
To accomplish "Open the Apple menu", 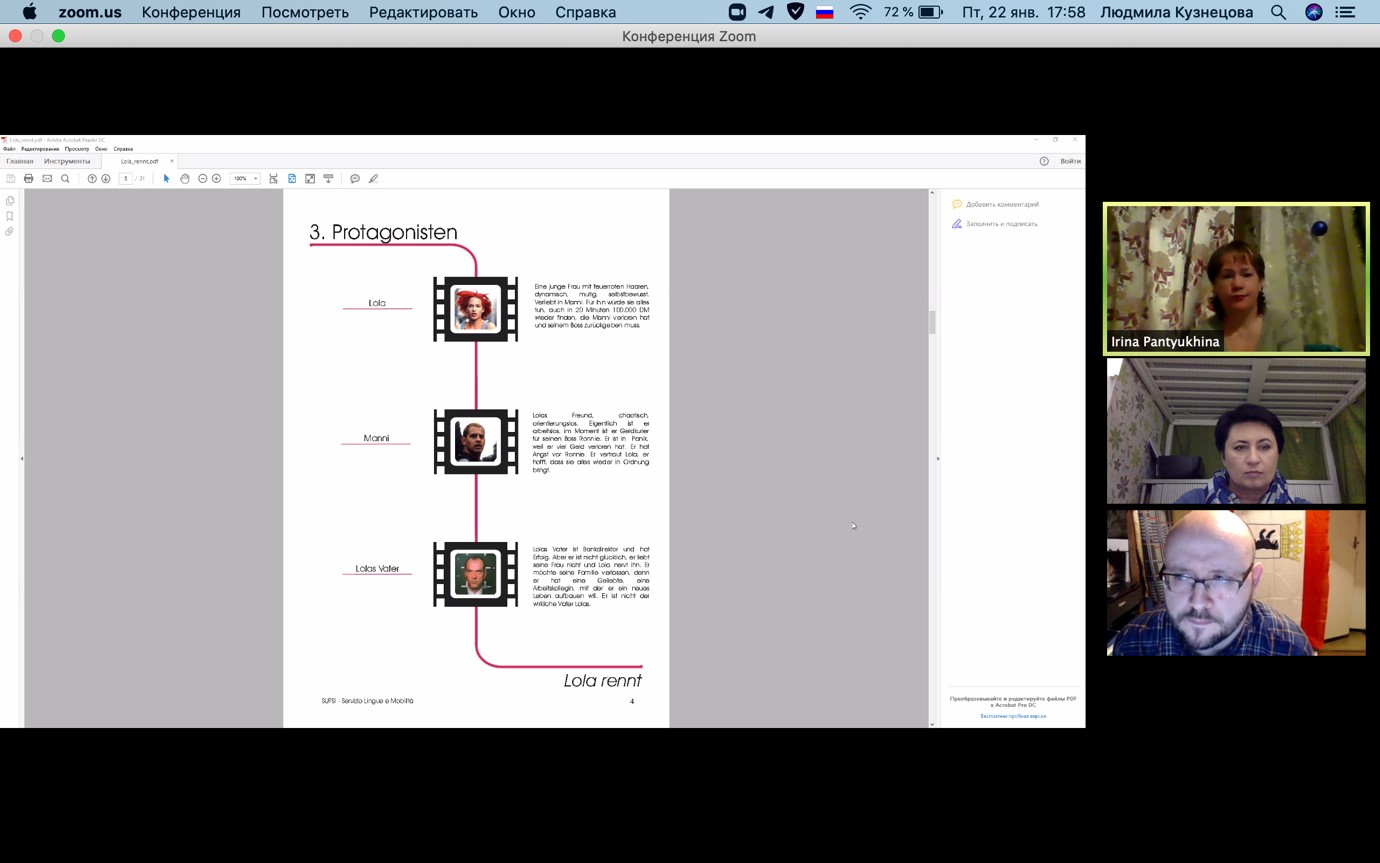I will pyautogui.click(x=29, y=12).
